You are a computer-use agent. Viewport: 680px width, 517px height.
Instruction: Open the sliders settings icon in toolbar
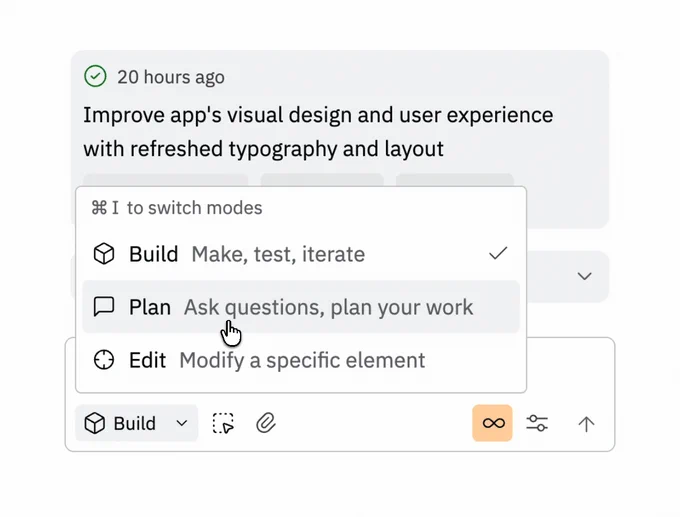click(x=537, y=424)
